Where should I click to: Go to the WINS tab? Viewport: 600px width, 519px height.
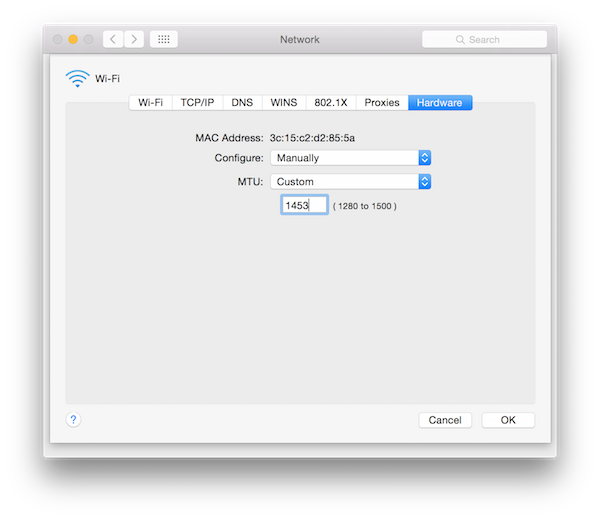click(284, 102)
